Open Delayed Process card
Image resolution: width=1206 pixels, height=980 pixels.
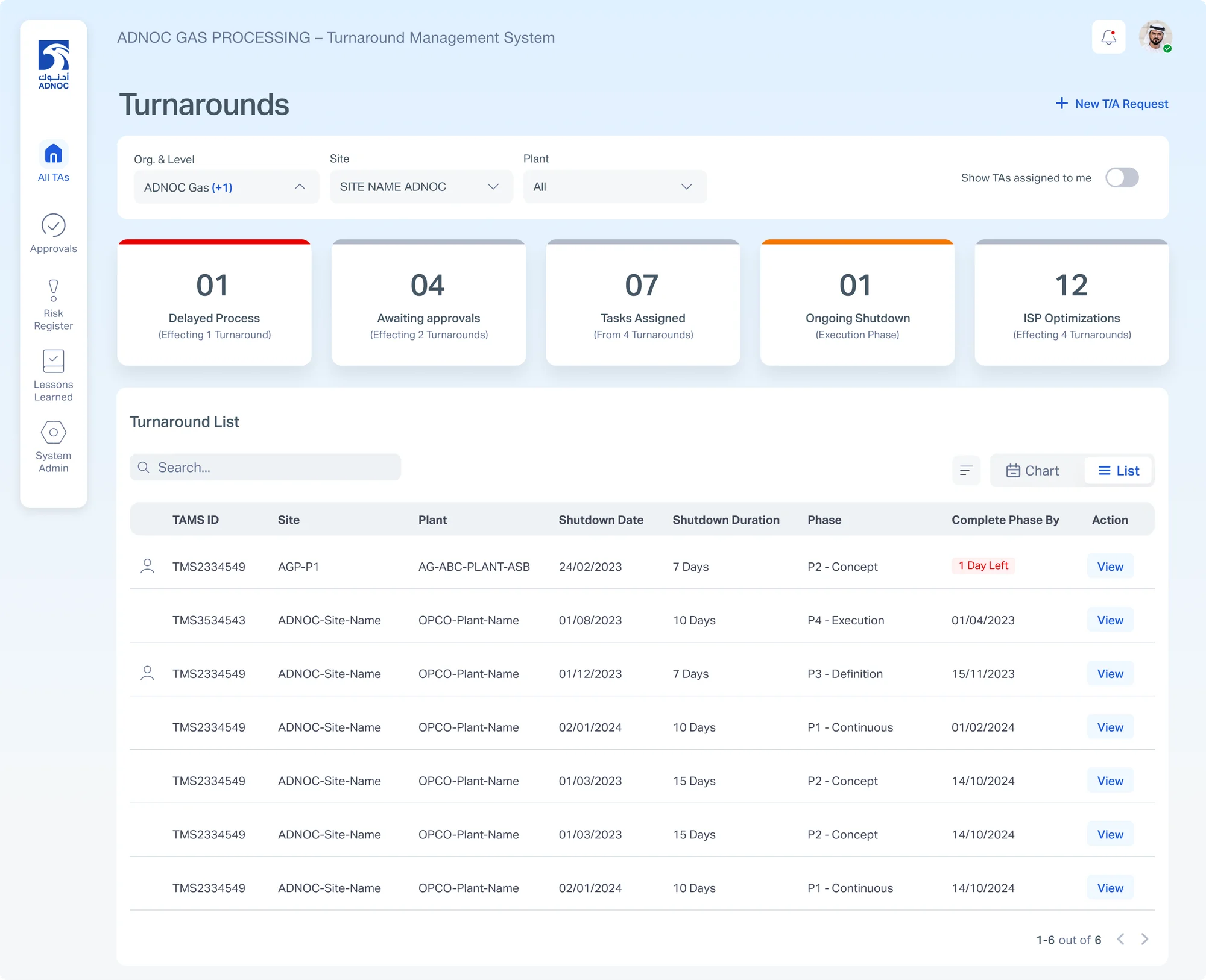214,303
